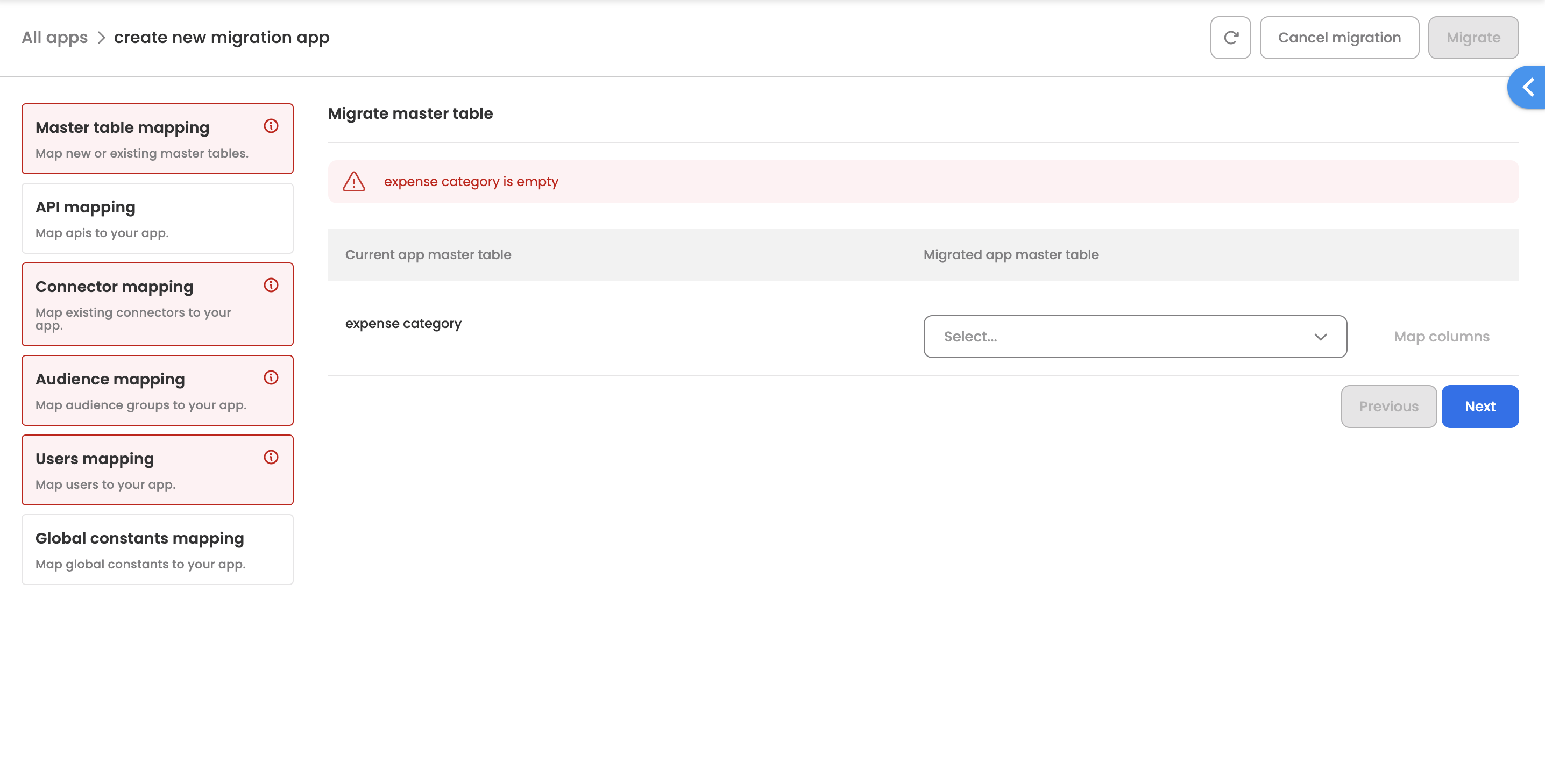The height and width of the screenshot is (784, 1545).
Task: Click the Cancel migration button
Action: click(1338, 38)
